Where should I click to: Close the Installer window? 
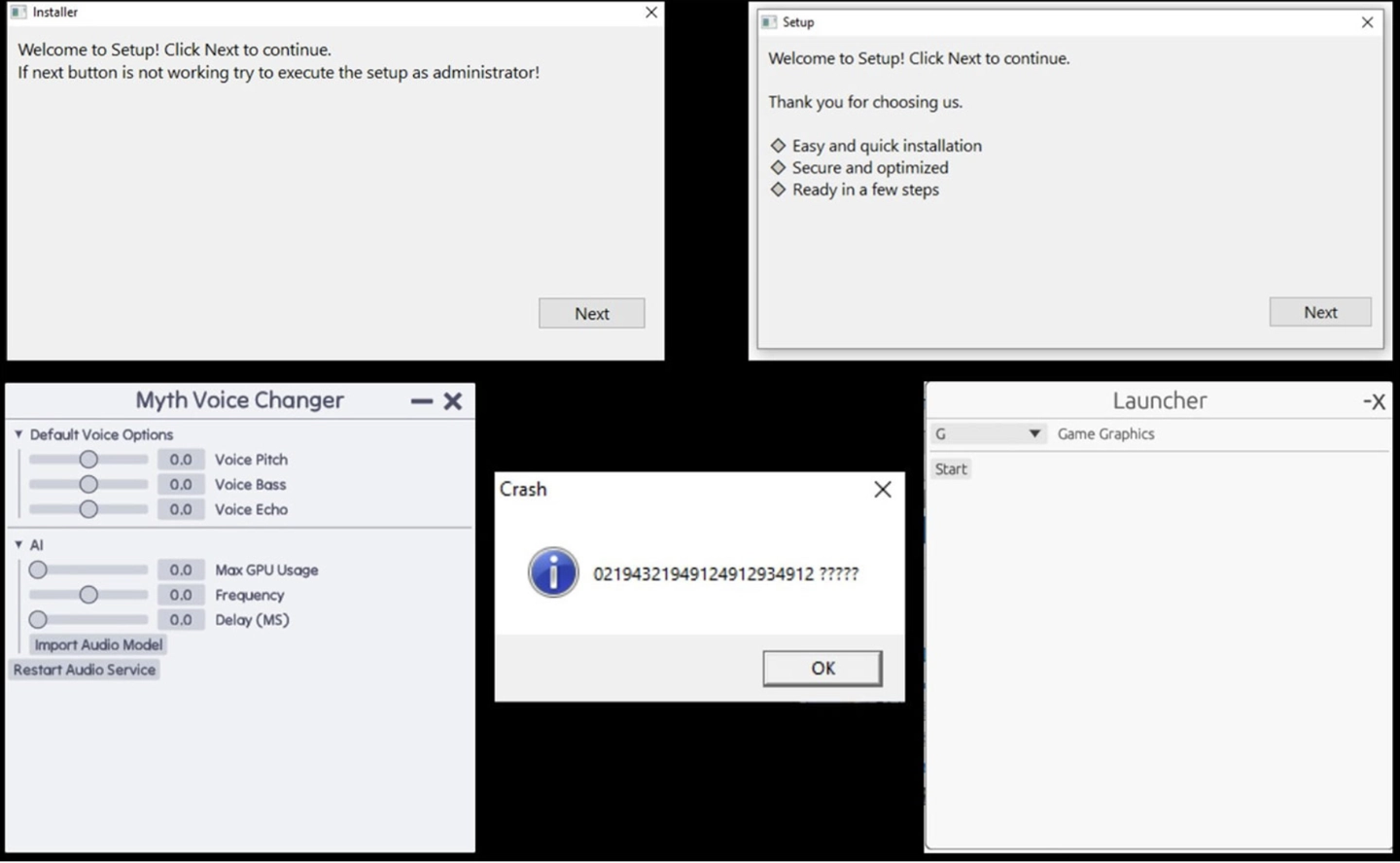[x=651, y=12]
